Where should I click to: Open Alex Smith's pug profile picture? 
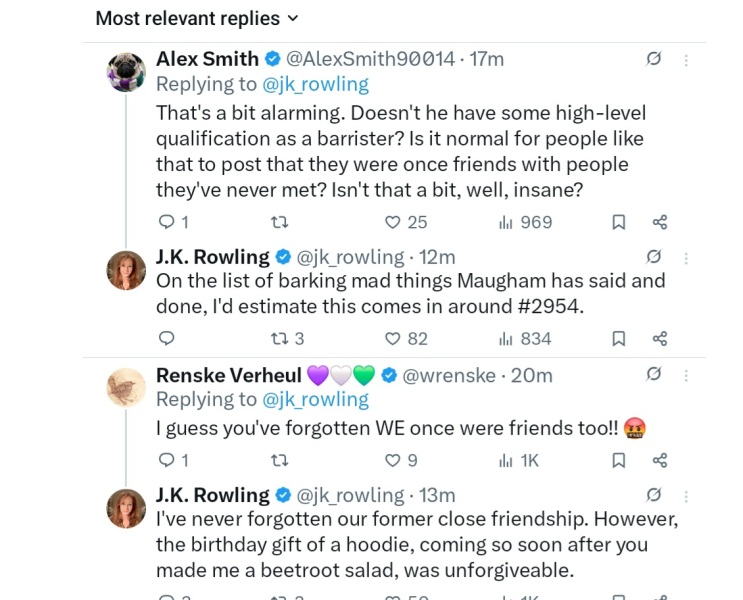coord(127,71)
